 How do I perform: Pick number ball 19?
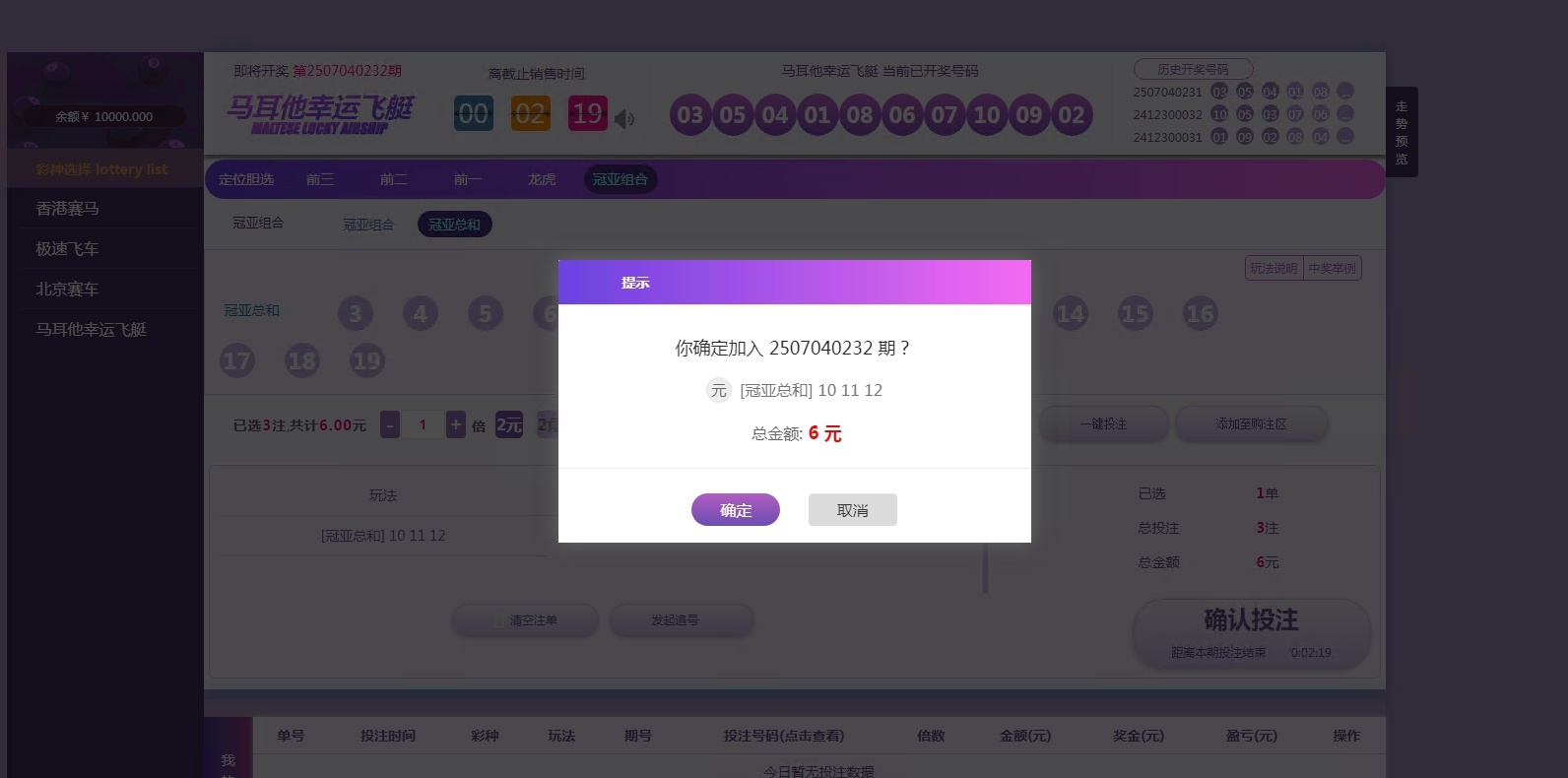(366, 361)
